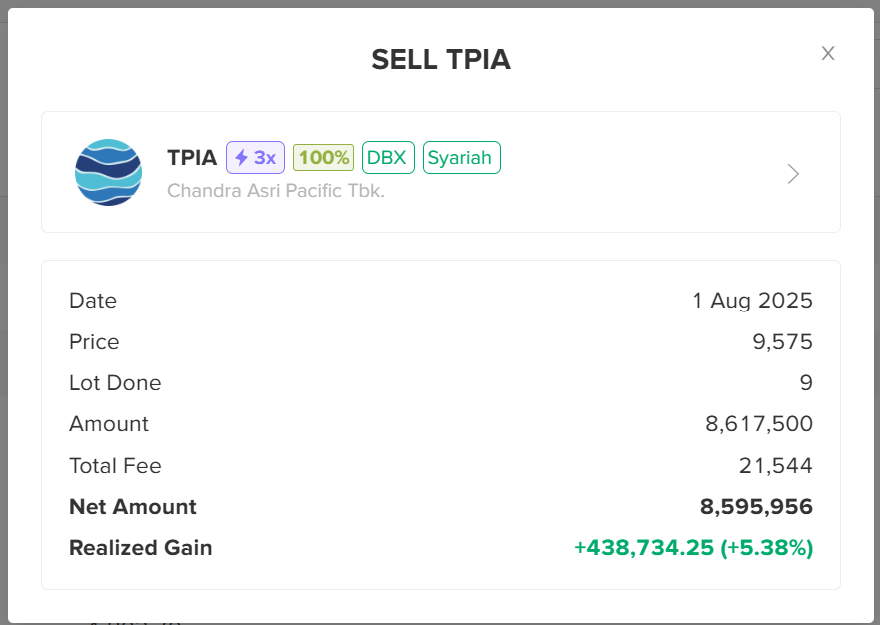This screenshot has width=880, height=625.
Task: Select the amount 8,617,500
Action: pos(759,424)
